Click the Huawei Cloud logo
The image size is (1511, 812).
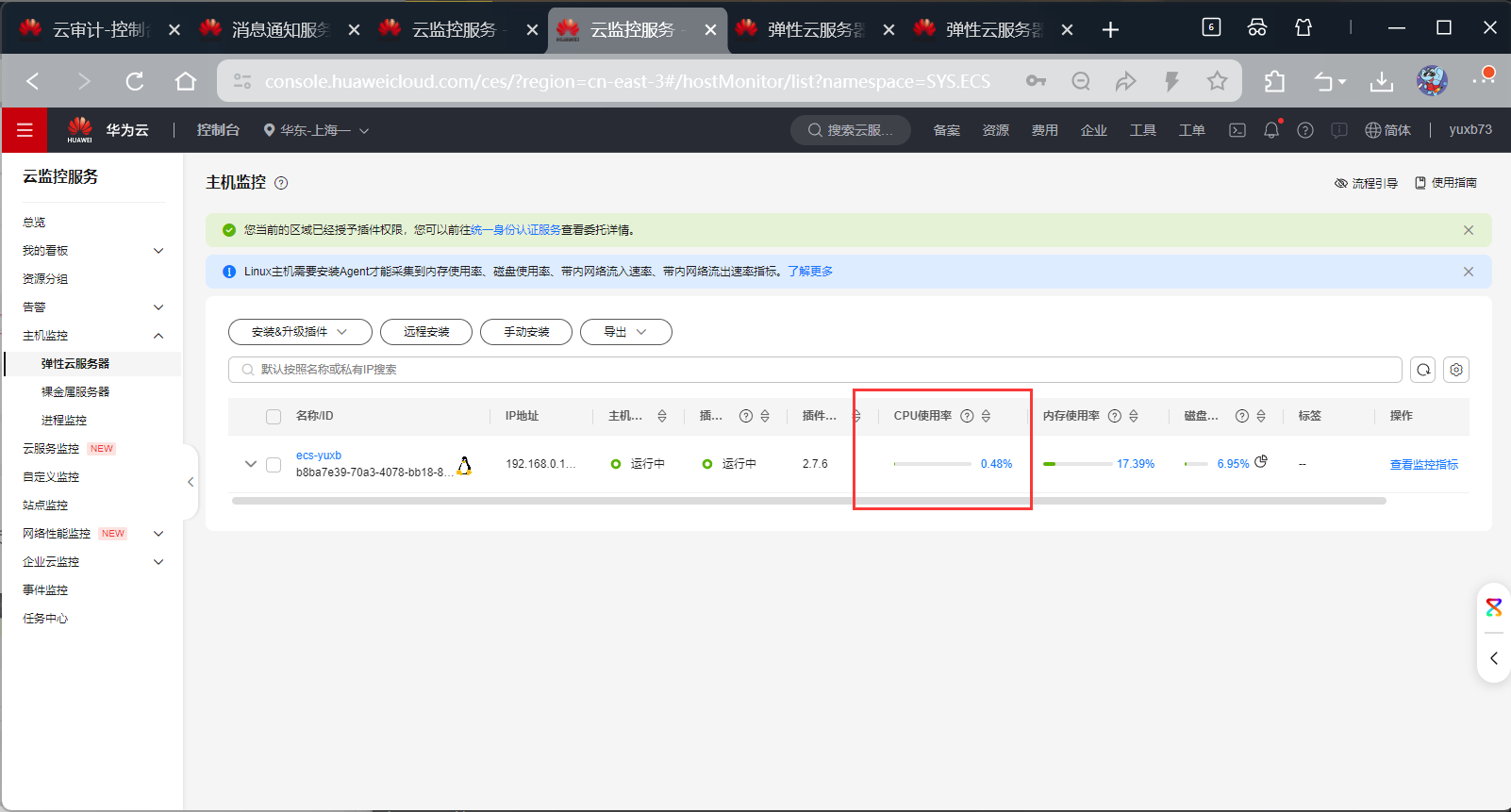click(x=80, y=130)
